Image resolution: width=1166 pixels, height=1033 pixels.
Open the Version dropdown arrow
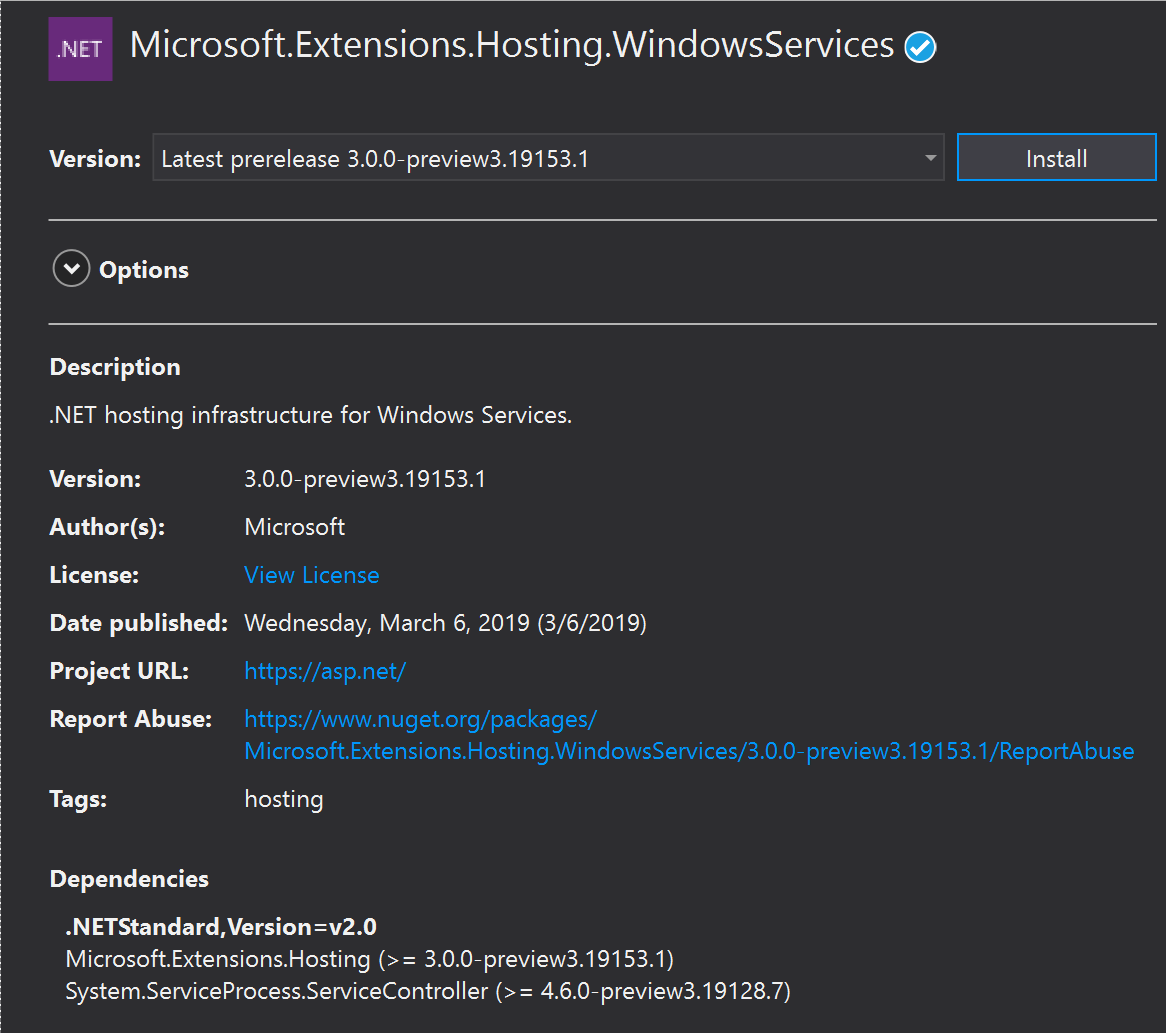click(x=930, y=158)
